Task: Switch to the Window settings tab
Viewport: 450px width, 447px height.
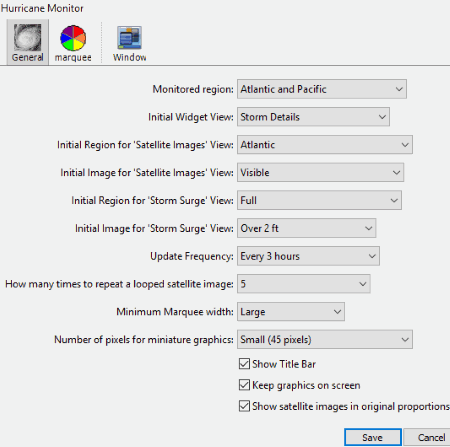Action: point(129,43)
